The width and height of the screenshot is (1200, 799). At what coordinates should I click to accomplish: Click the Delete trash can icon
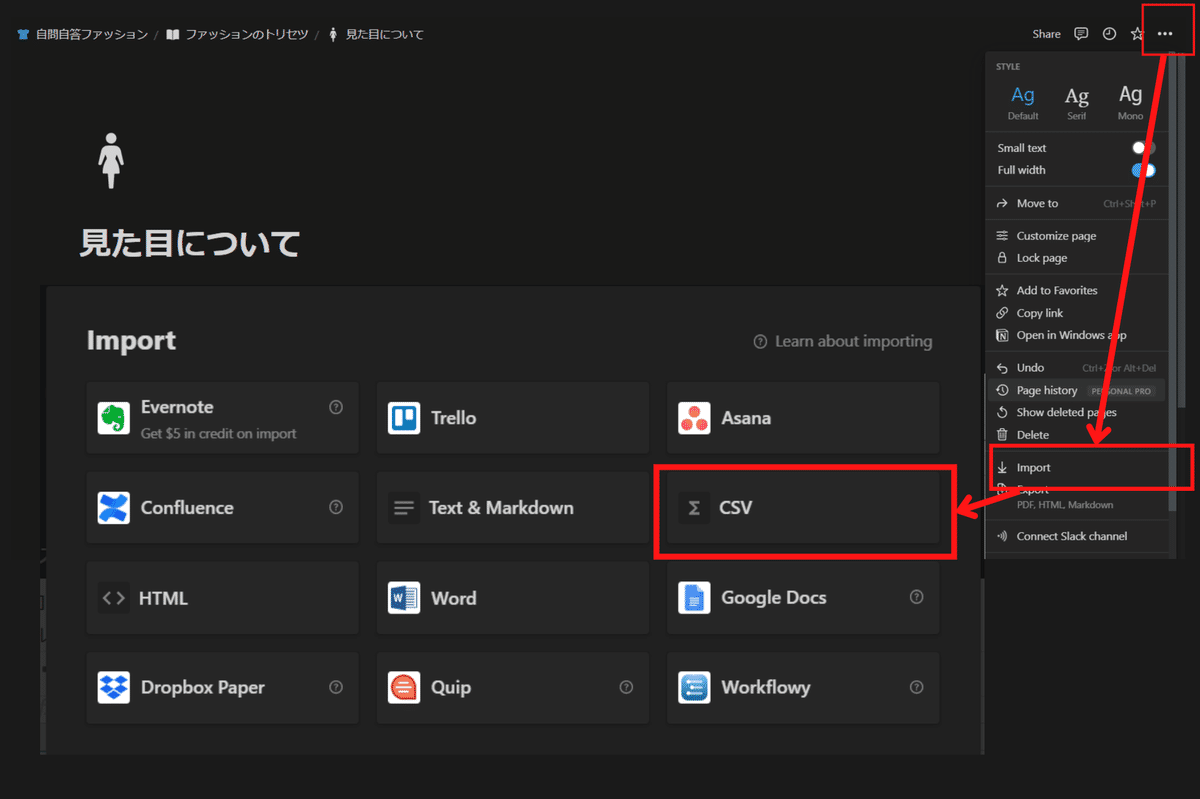1002,435
